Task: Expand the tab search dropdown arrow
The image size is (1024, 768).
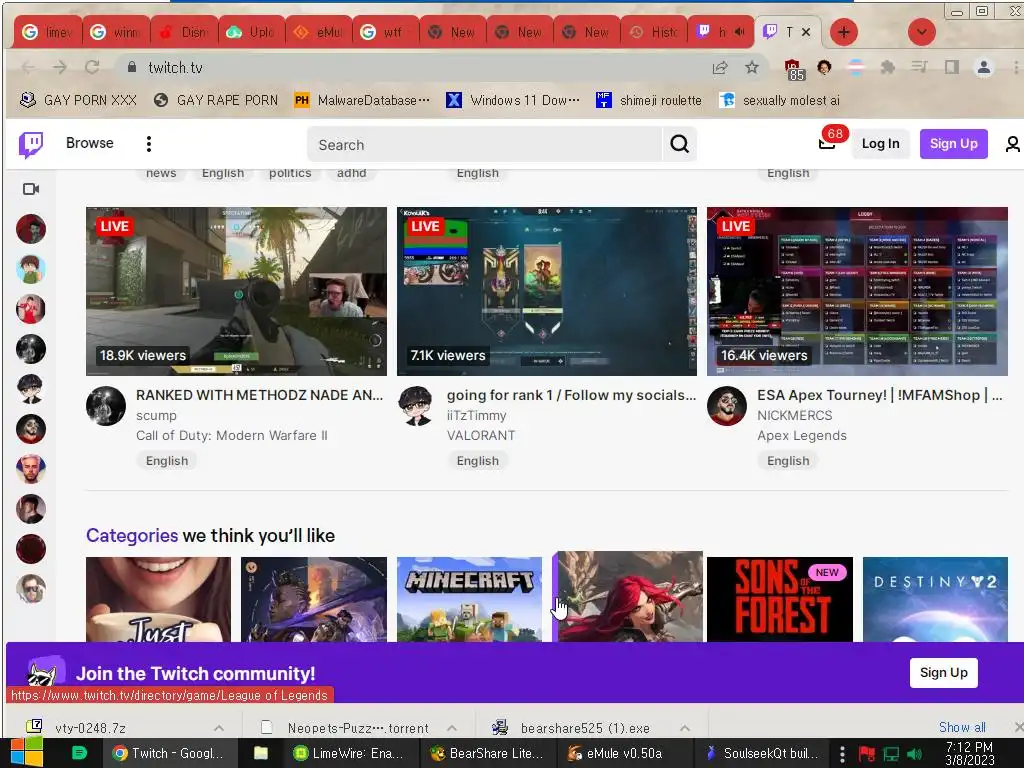Action: [x=921, y=32]
